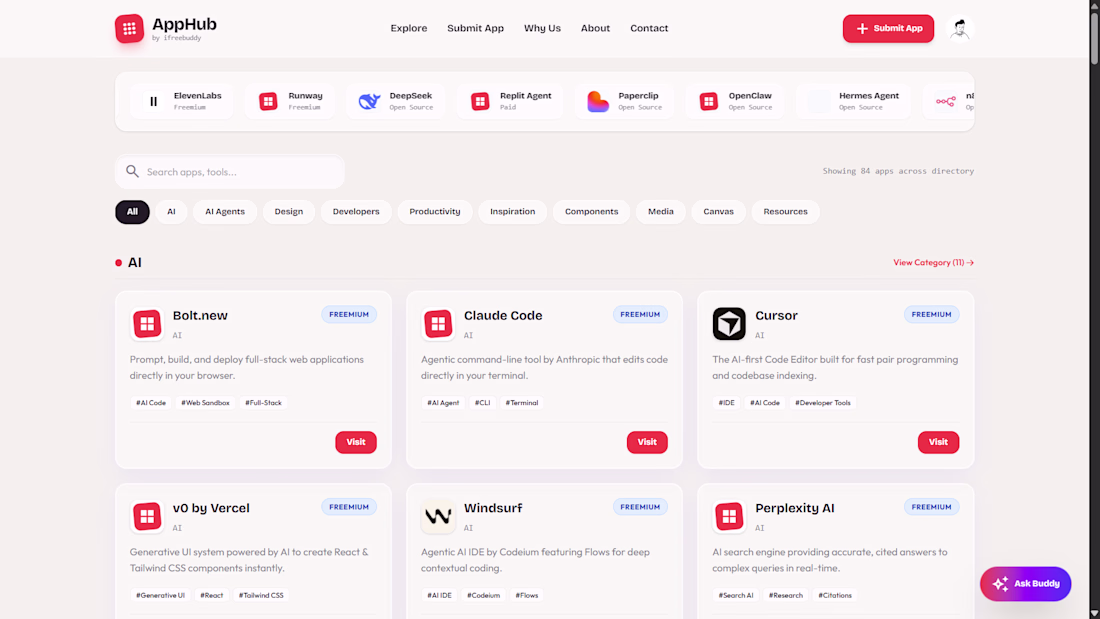This screenshot has height=619, width=1100.
Task: Open the Explore nav item
Action: [409, 28]
